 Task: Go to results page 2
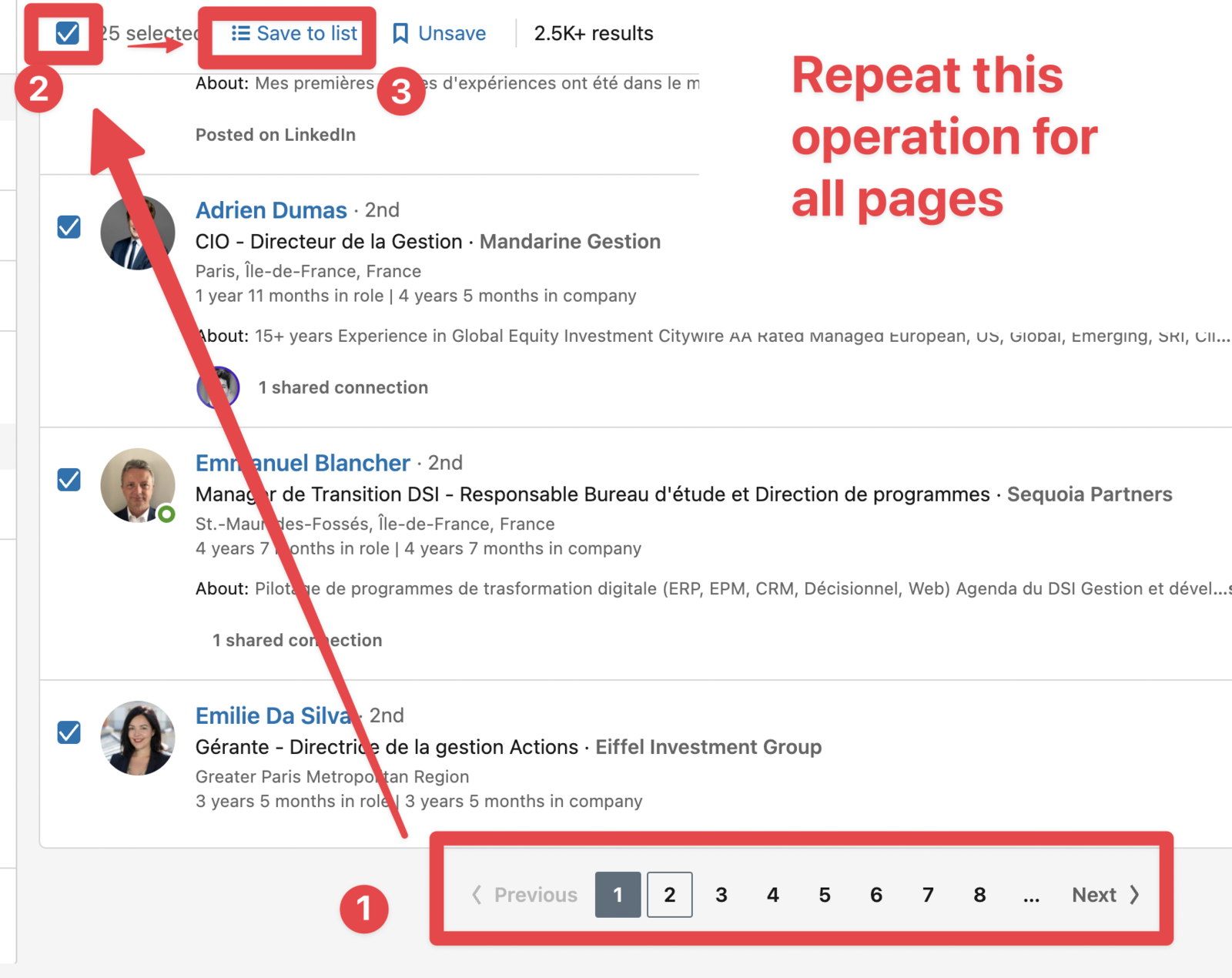click(x=670, y=895)
